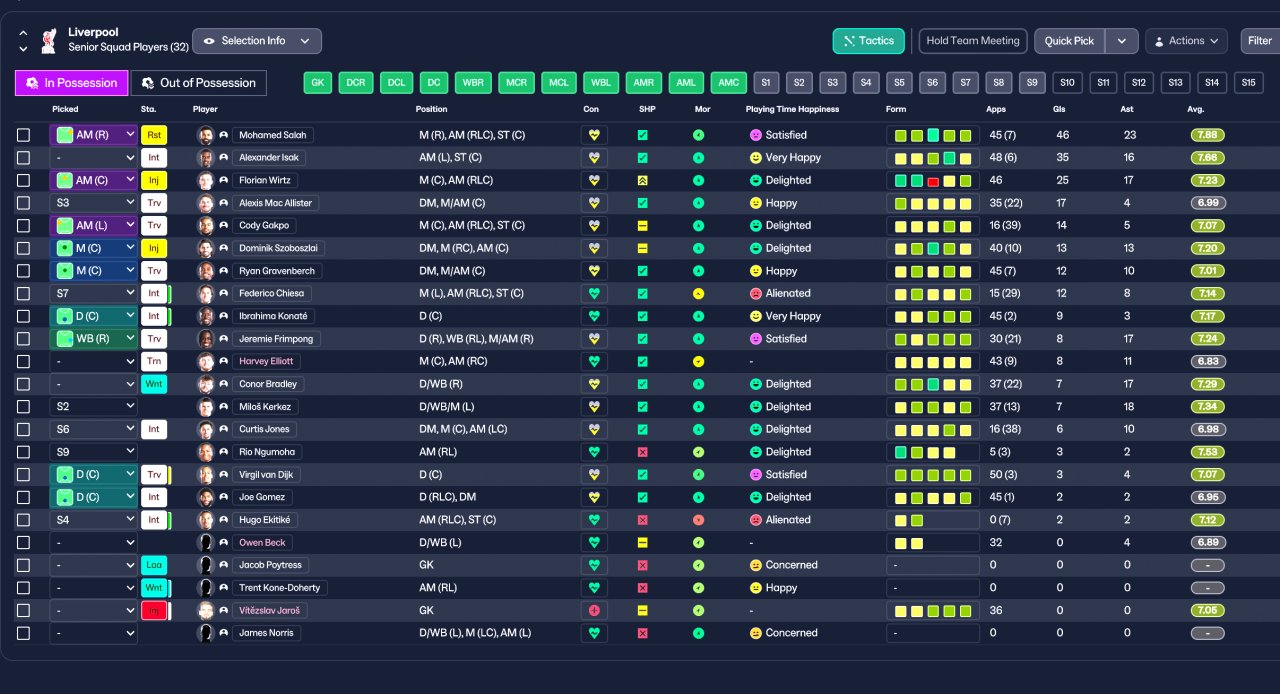
Task: Click the Tactics button
Action: tap(868, 41)
